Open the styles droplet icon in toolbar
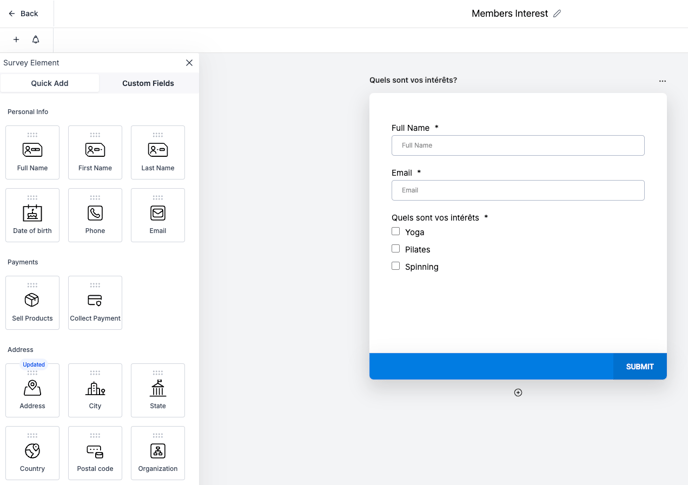This screenshot has width=688, height=485. click(36, 40)
